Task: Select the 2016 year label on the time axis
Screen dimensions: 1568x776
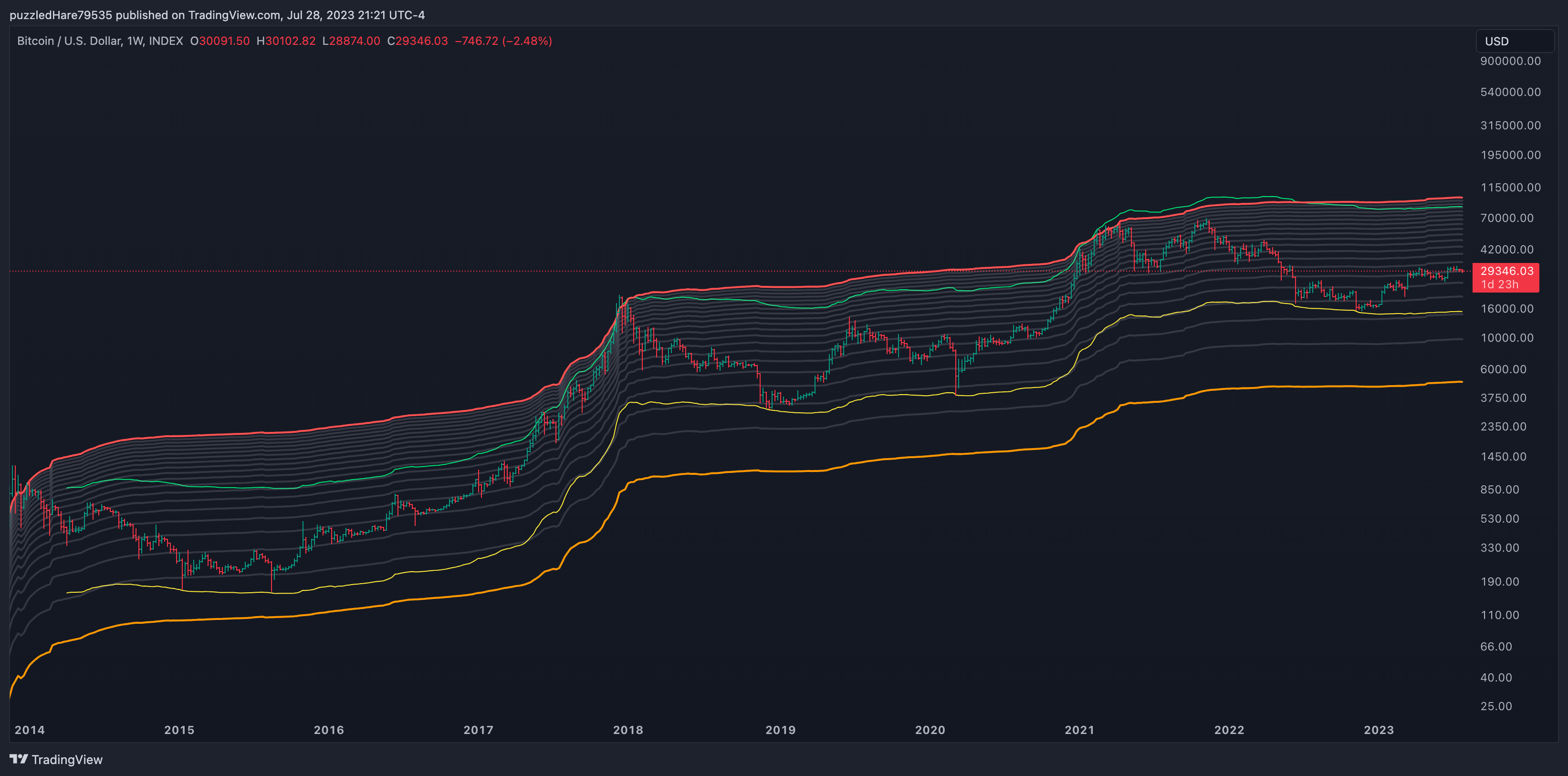Action: [x=329, y=730]
